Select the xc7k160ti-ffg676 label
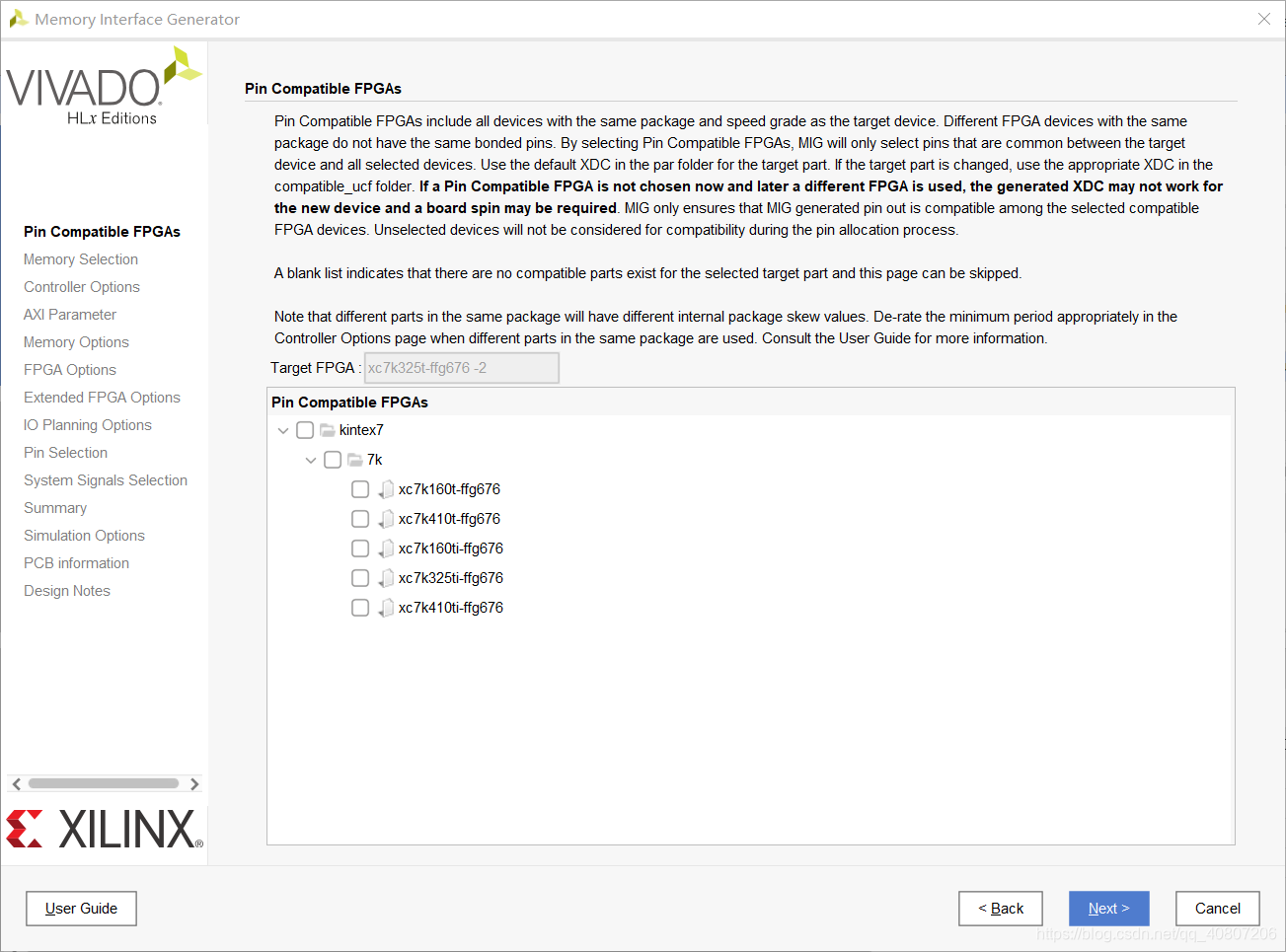The width and height of the screenshot is (1286, 952). [451, 549]
